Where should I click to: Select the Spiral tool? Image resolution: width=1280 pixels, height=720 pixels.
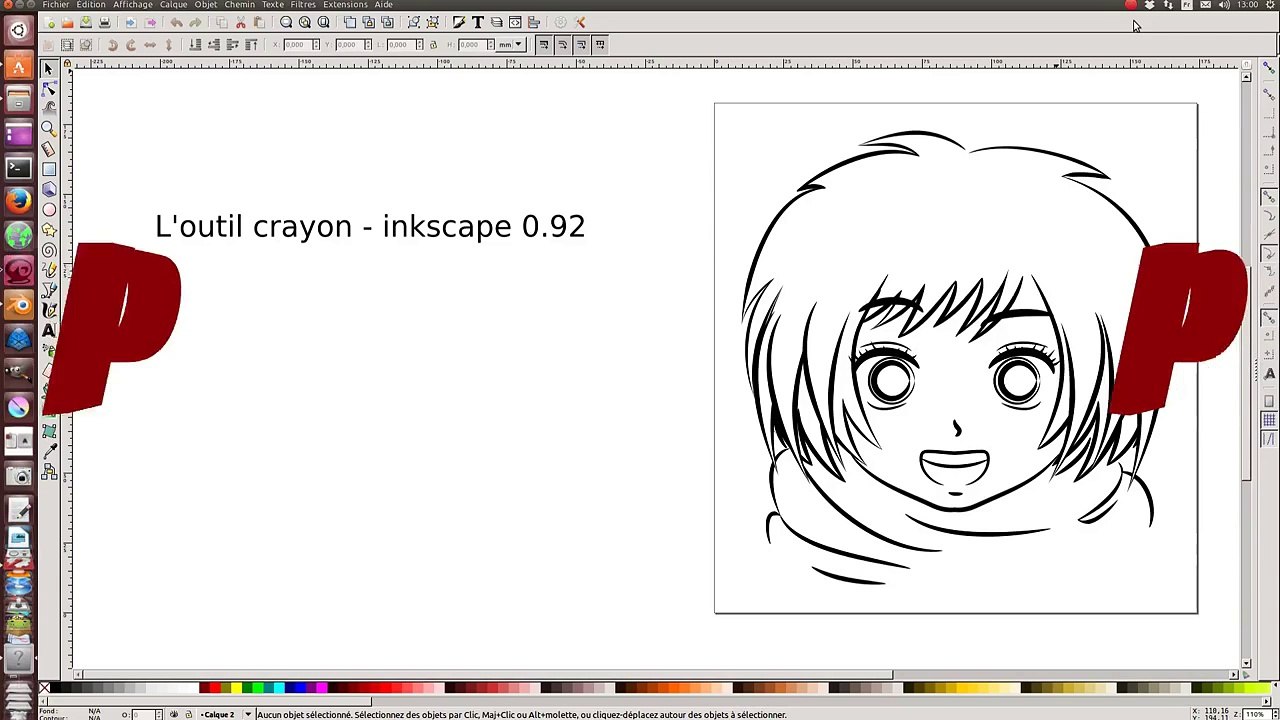click(49, 249)
